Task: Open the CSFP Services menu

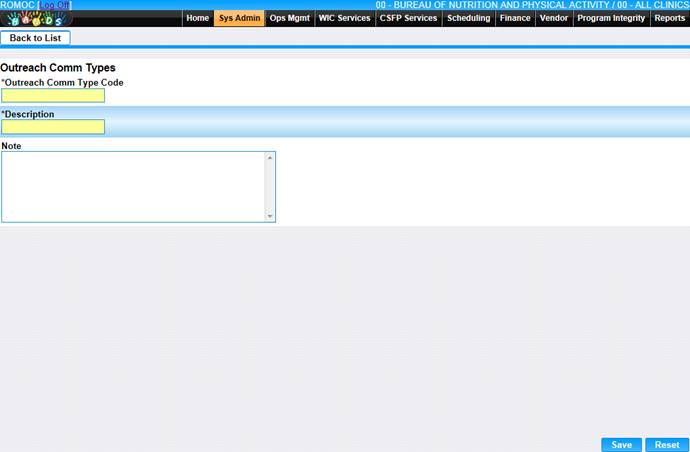Action: 408,18
